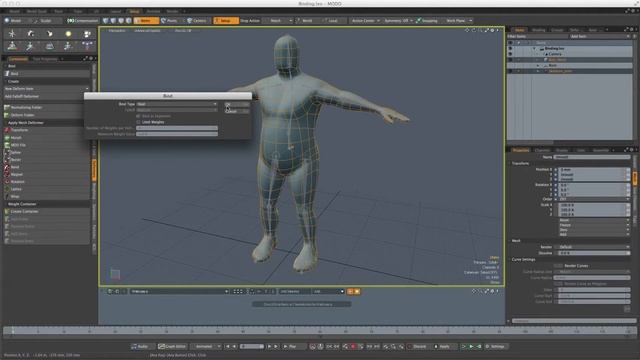This screenshot has width=640, height=360.
Task: Apply the Wrap deformer
Action: click(47, 196)
